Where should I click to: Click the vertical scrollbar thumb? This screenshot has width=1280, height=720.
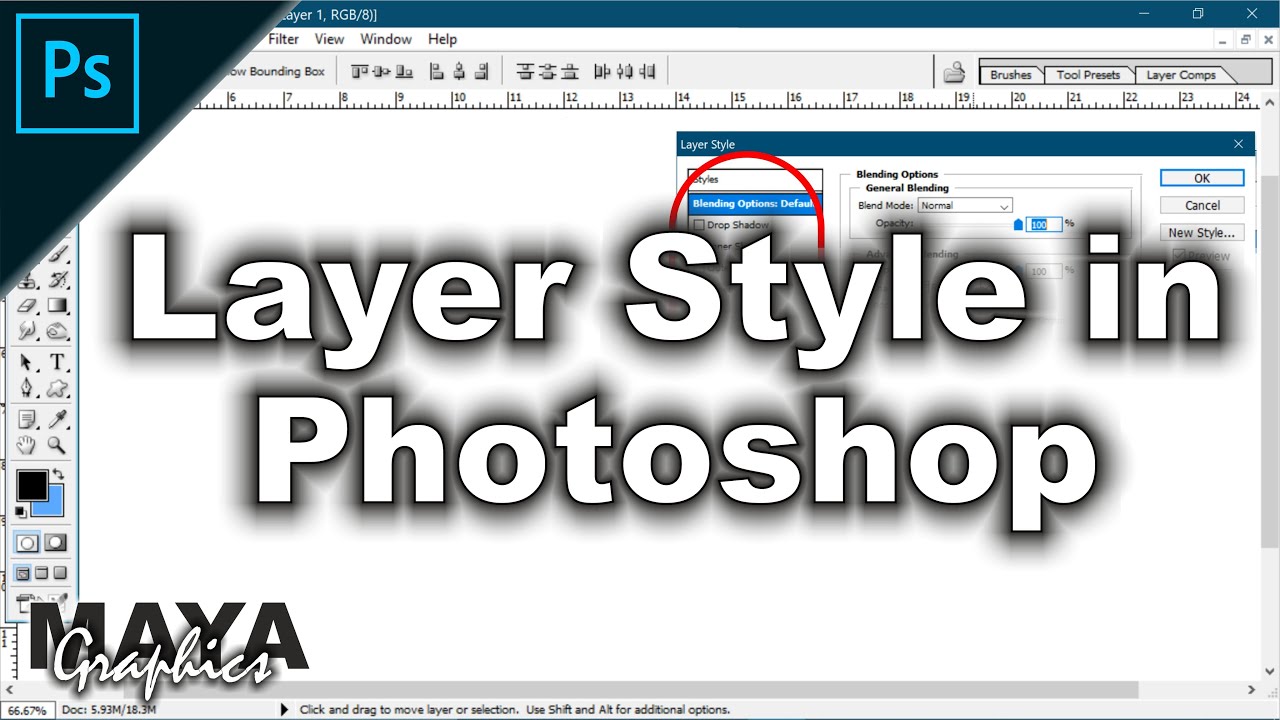1271,360
